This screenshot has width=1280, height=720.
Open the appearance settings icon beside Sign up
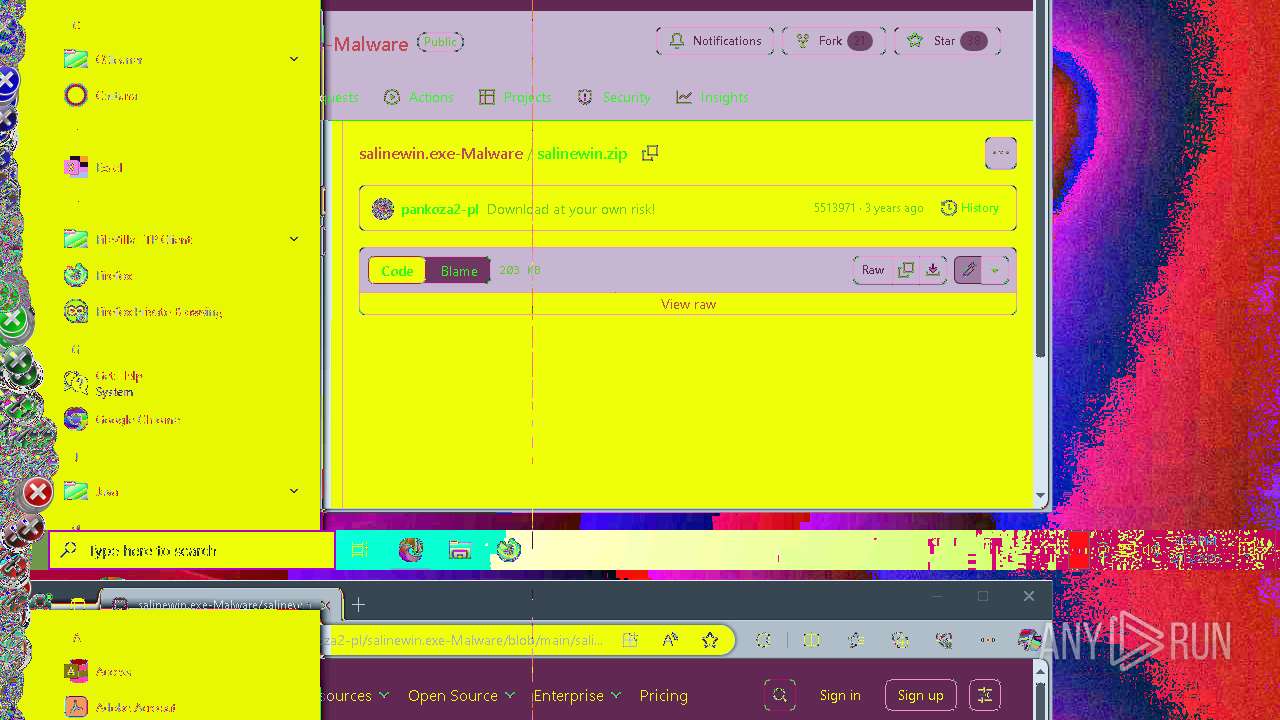(985, 695)
